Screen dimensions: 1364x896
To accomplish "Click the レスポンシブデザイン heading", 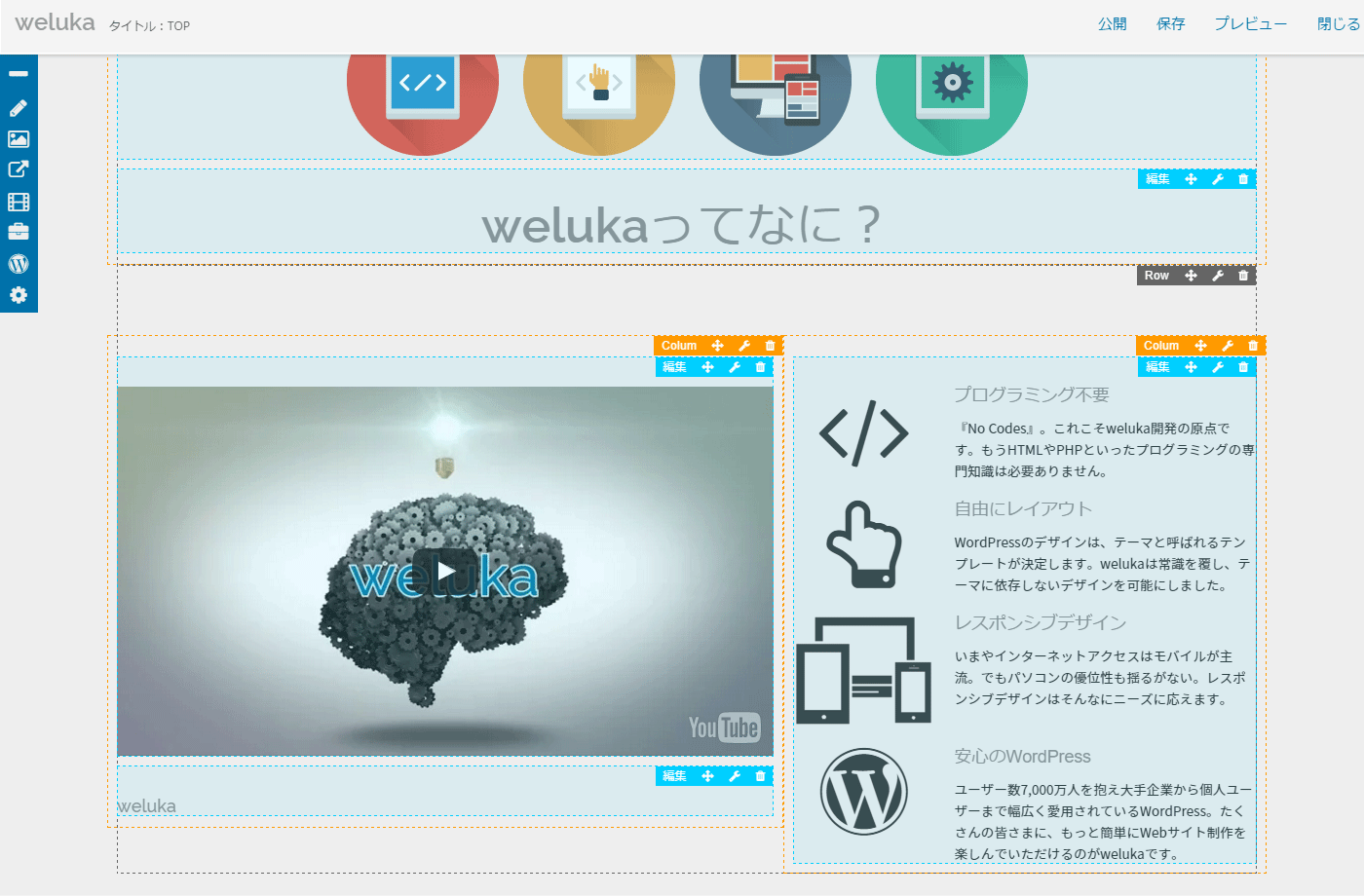I will [1041, 622].
